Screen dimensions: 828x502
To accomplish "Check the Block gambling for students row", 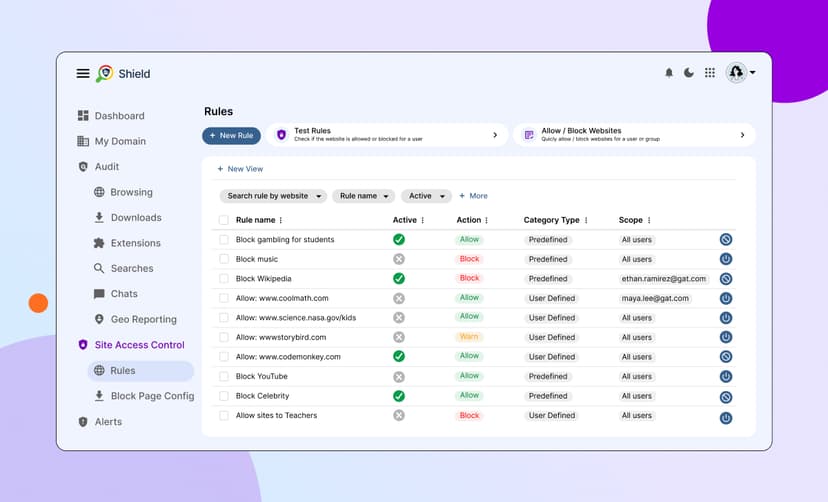I will (x=224, y=240).
